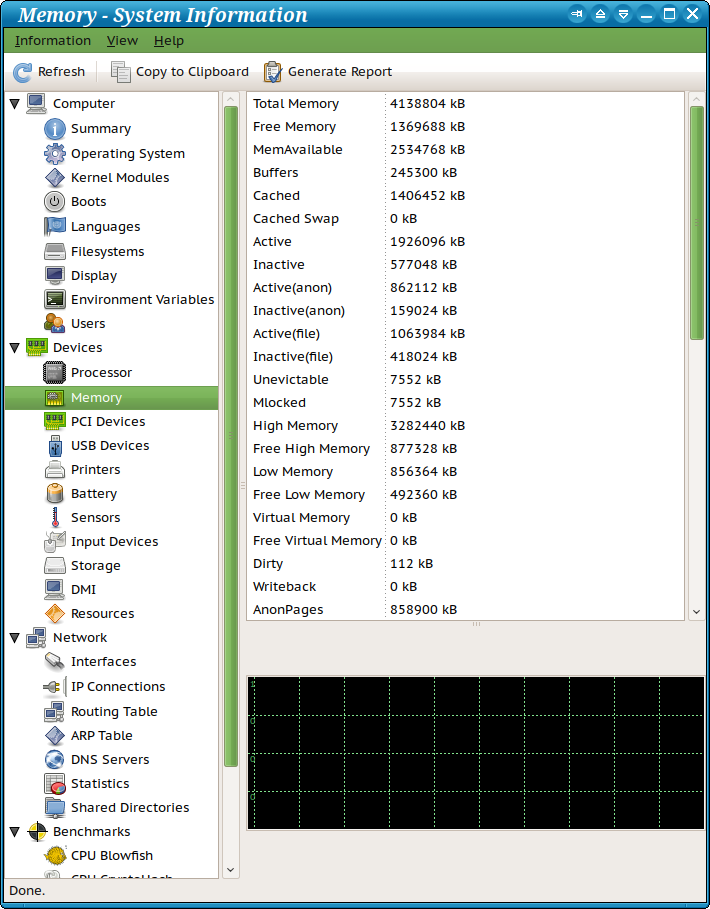Click the Input Devices icon
Image resolution: width=710 pixels, height=909 pixels.
point(54,541)
